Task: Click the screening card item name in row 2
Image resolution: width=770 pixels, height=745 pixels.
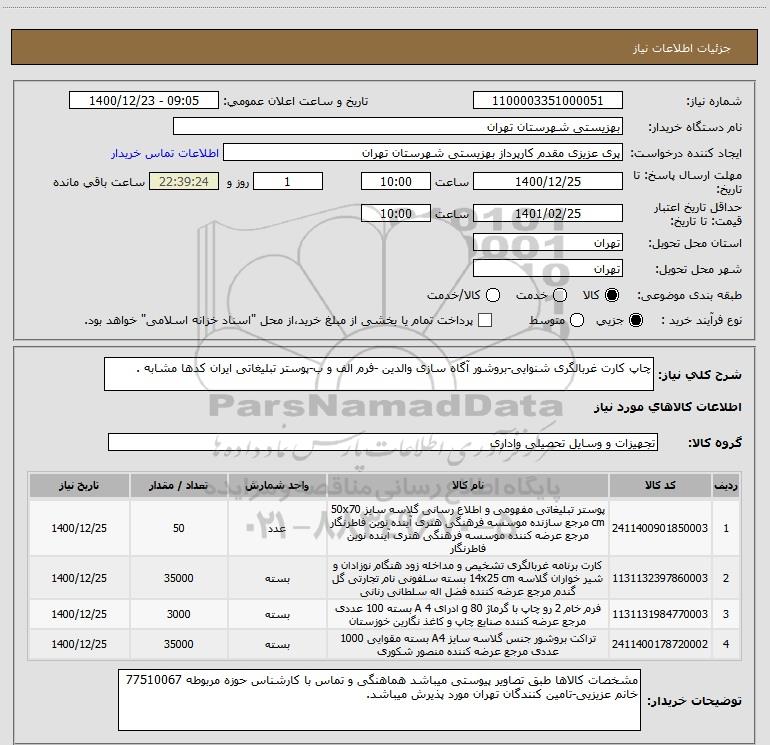Action: click(x=468, y=579)
